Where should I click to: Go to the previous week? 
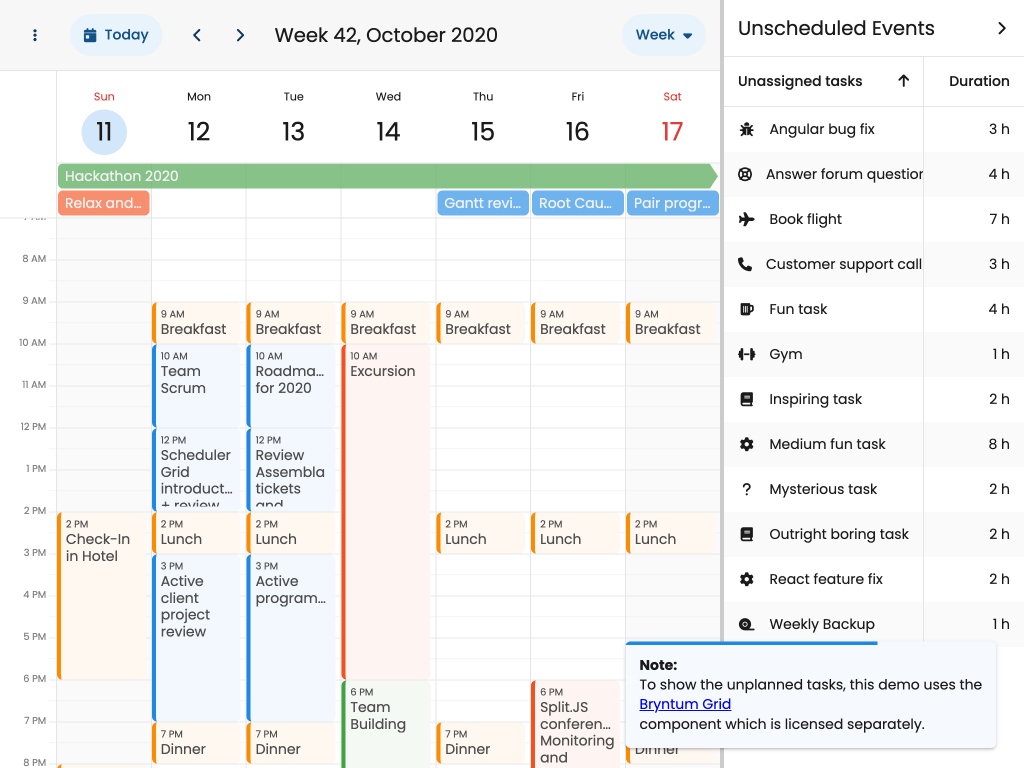197,35
